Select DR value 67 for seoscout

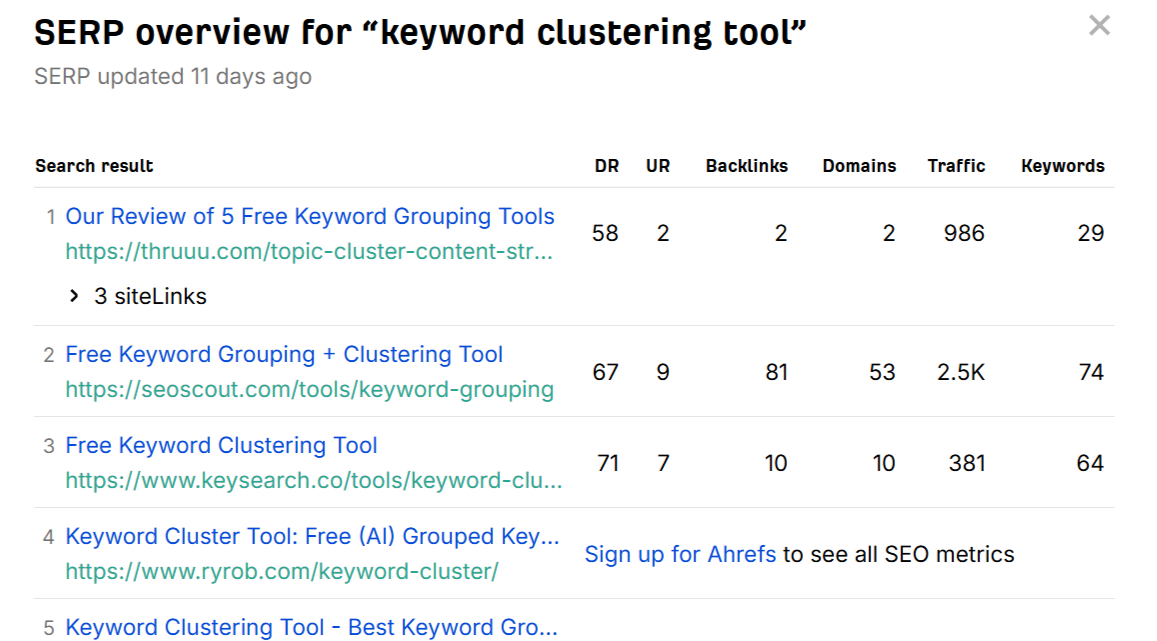pos(605,372)
